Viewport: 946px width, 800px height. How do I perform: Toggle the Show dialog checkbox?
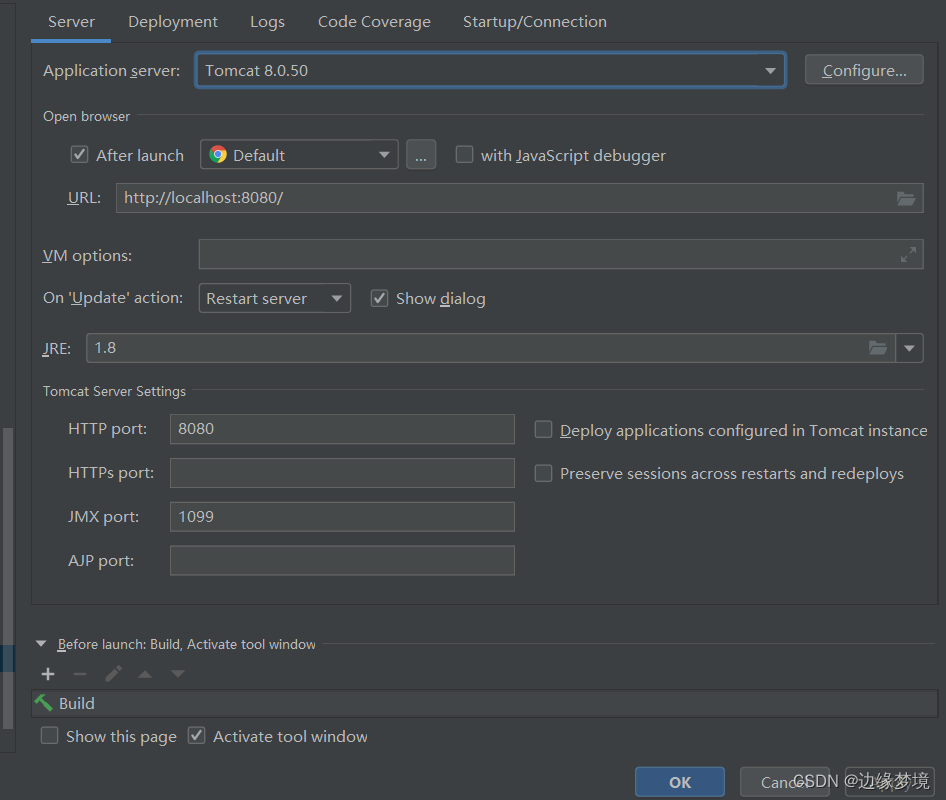[x=379, y=298]
